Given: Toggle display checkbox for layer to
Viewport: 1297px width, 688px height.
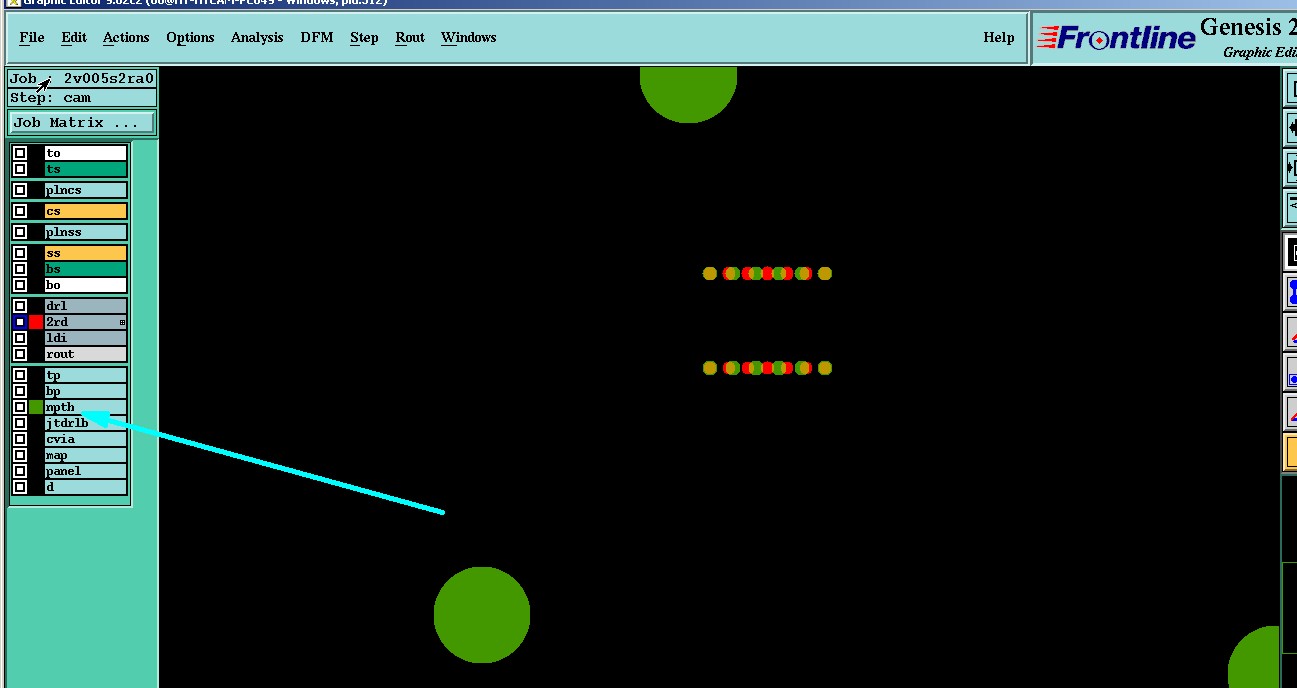Looking at the screenshot, I should point(20,153).
